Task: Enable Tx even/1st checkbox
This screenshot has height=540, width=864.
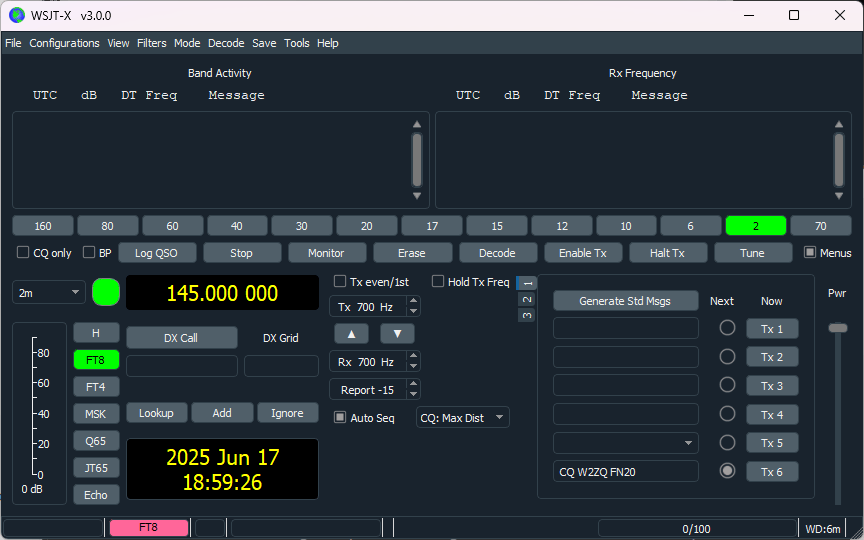Action: 340,282
